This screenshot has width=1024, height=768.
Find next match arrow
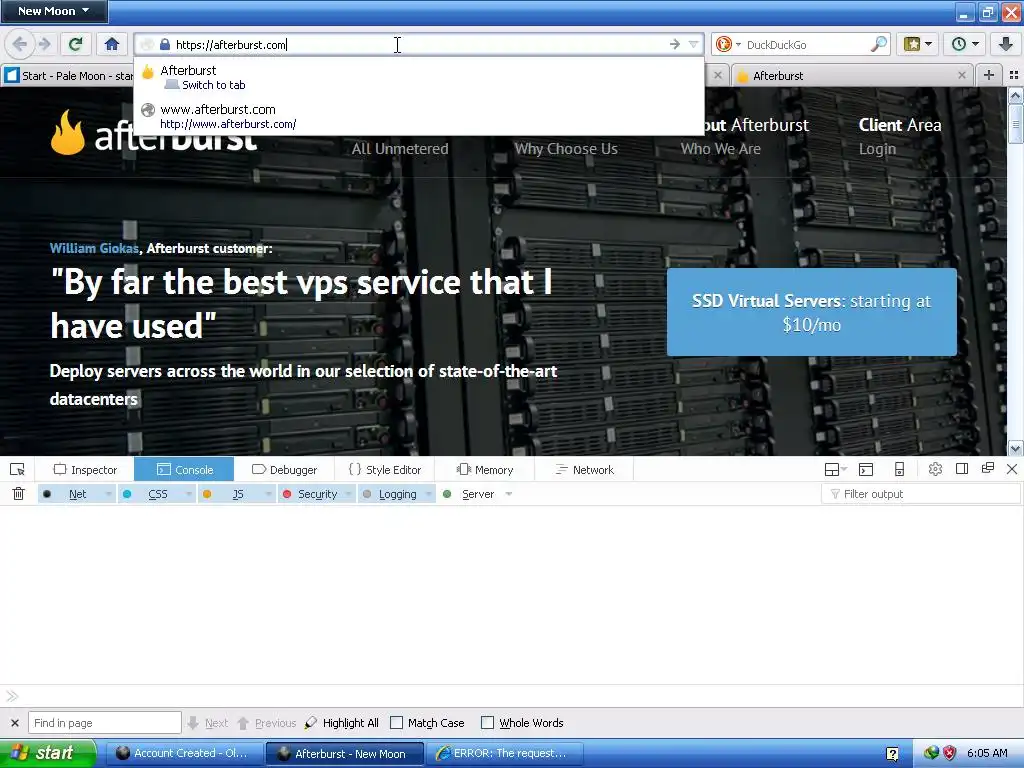point(193,723)
